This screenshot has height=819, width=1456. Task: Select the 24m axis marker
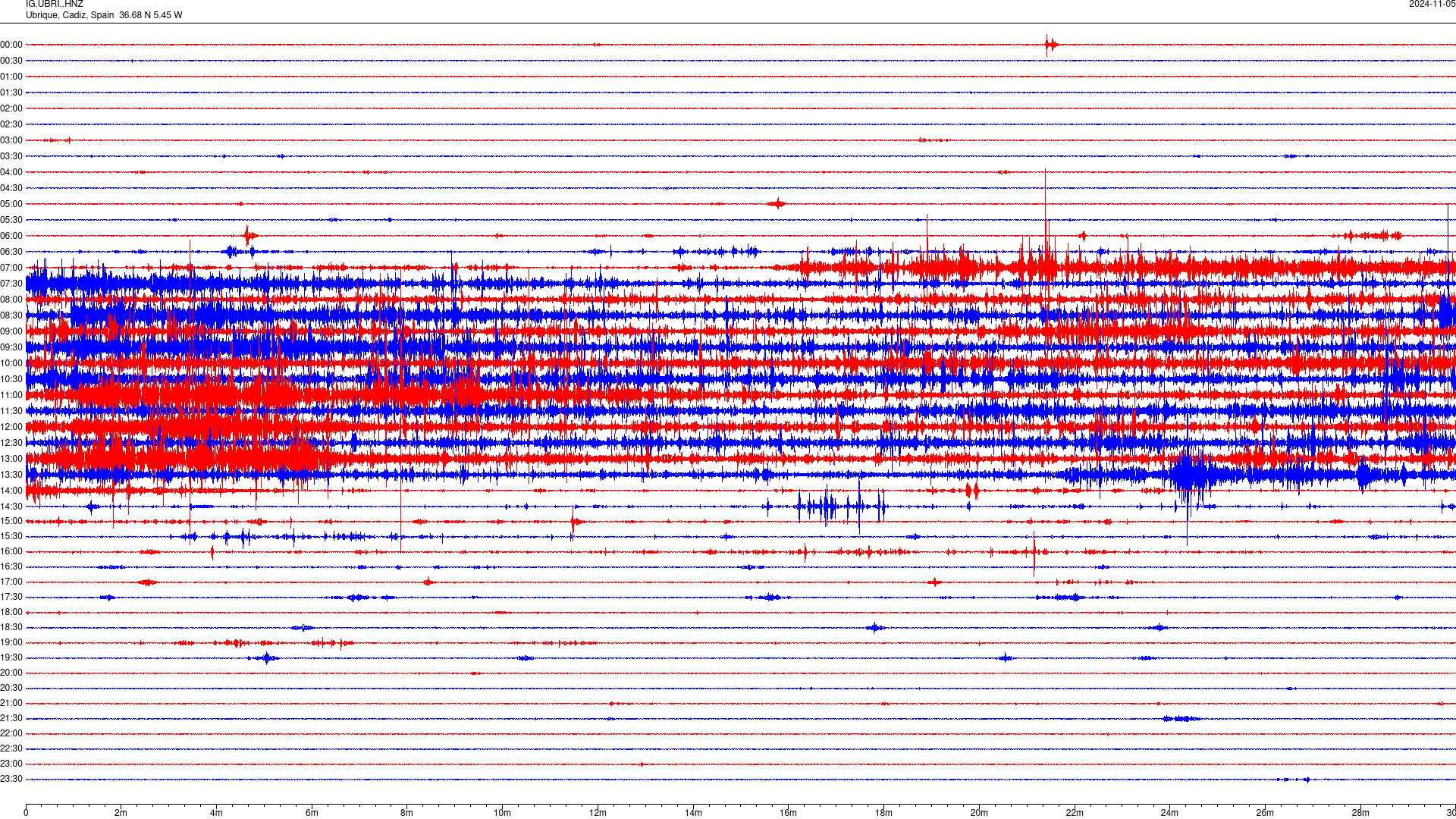click(1169, 813)
